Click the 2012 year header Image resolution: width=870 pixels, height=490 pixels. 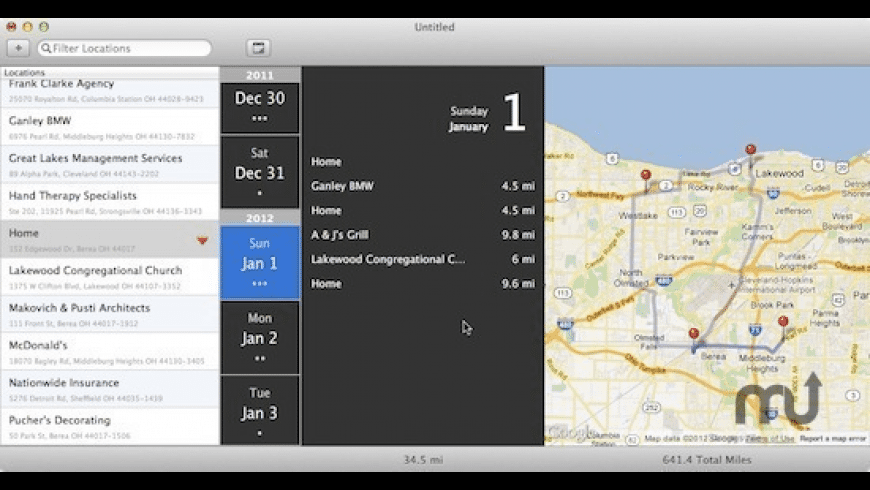260,218
